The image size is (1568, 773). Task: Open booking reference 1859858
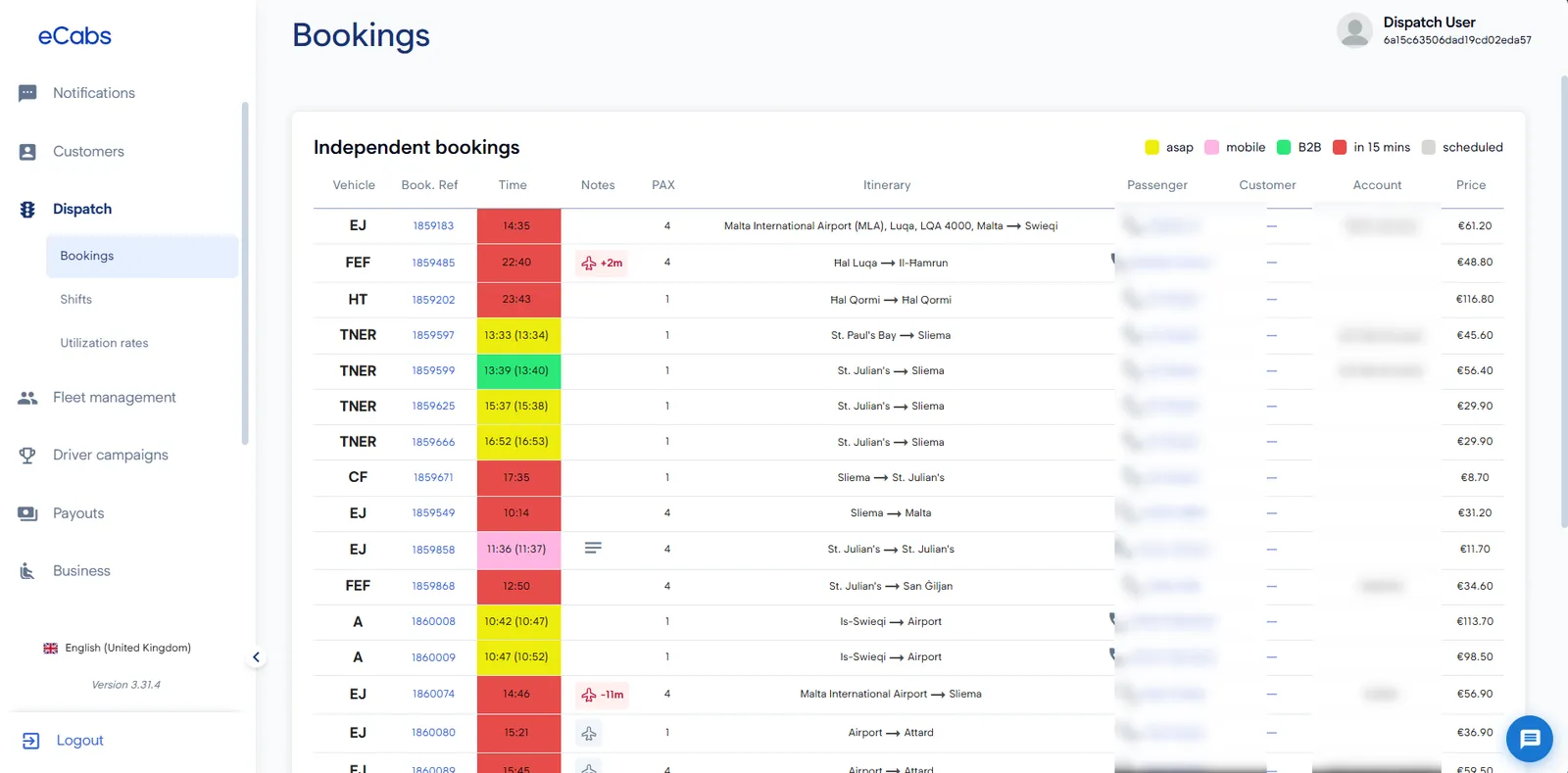tap(433, 551)
